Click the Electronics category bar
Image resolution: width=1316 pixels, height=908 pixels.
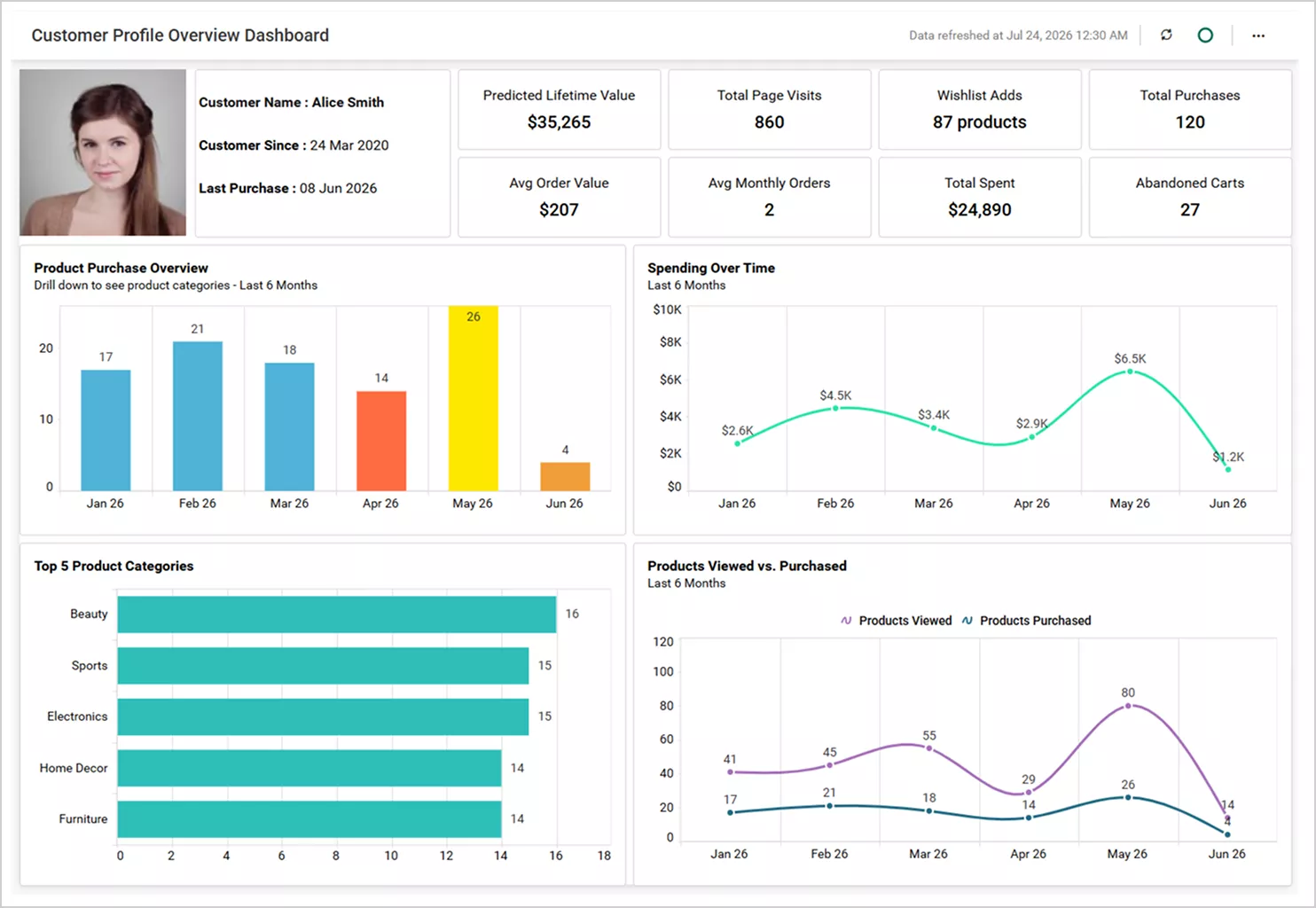click(x=323, y=716)
